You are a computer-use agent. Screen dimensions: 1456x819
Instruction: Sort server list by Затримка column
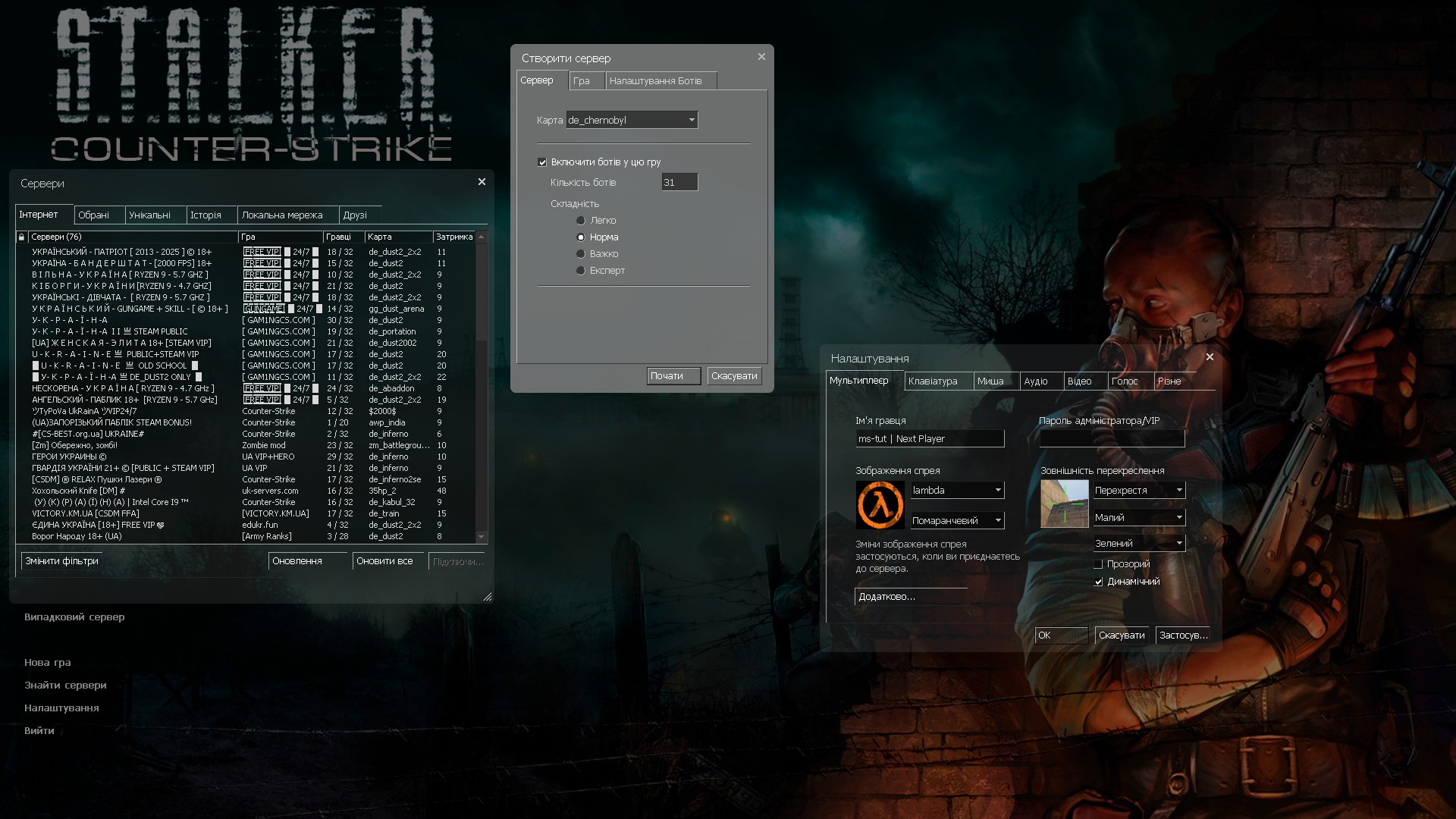pyautogui.click(x=454, y=237)
